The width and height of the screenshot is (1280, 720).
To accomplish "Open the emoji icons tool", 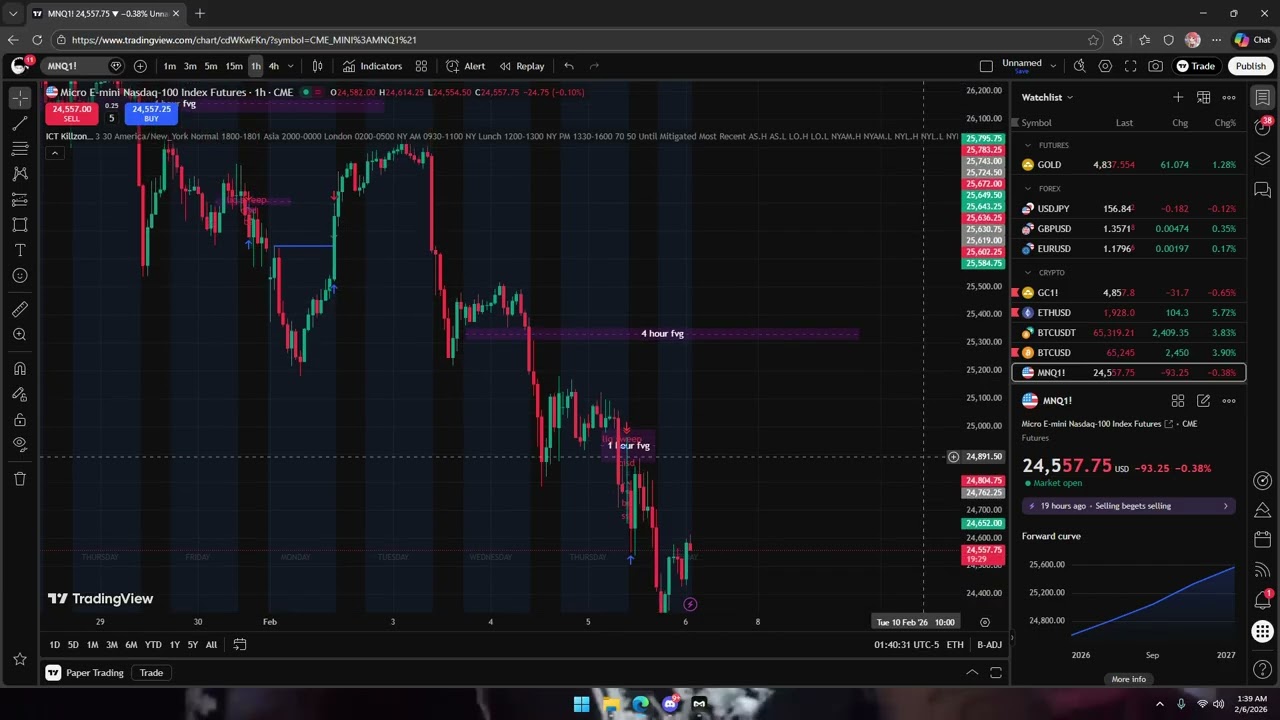I will (20, 275).
